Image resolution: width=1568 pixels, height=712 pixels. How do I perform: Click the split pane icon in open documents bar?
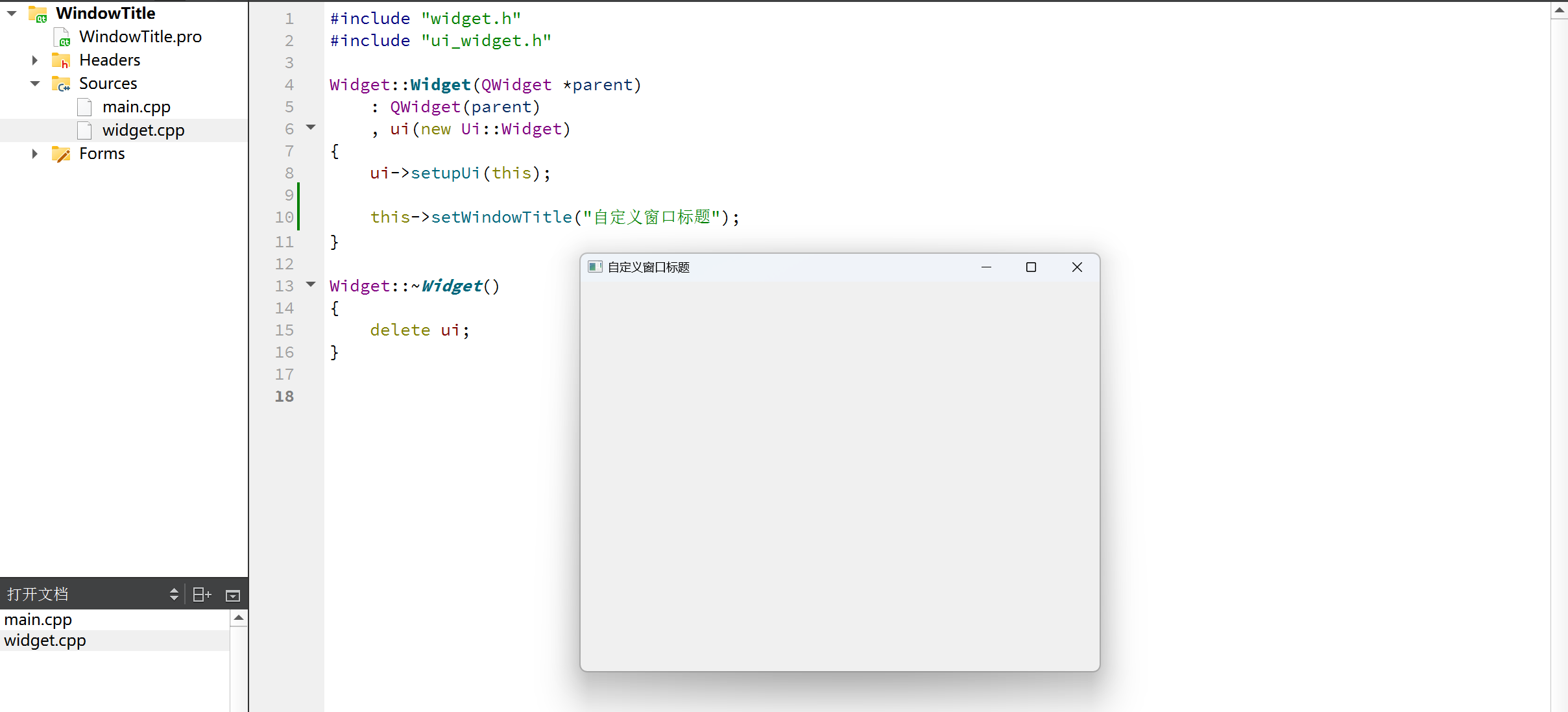[x=202, y=595]
